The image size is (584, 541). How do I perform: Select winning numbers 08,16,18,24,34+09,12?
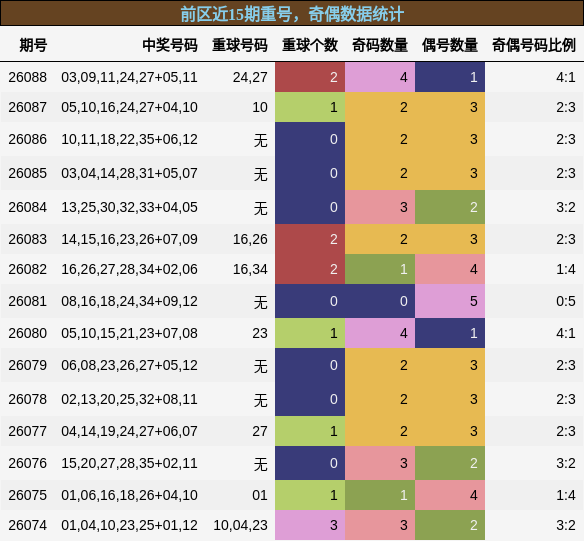point(129,301)
